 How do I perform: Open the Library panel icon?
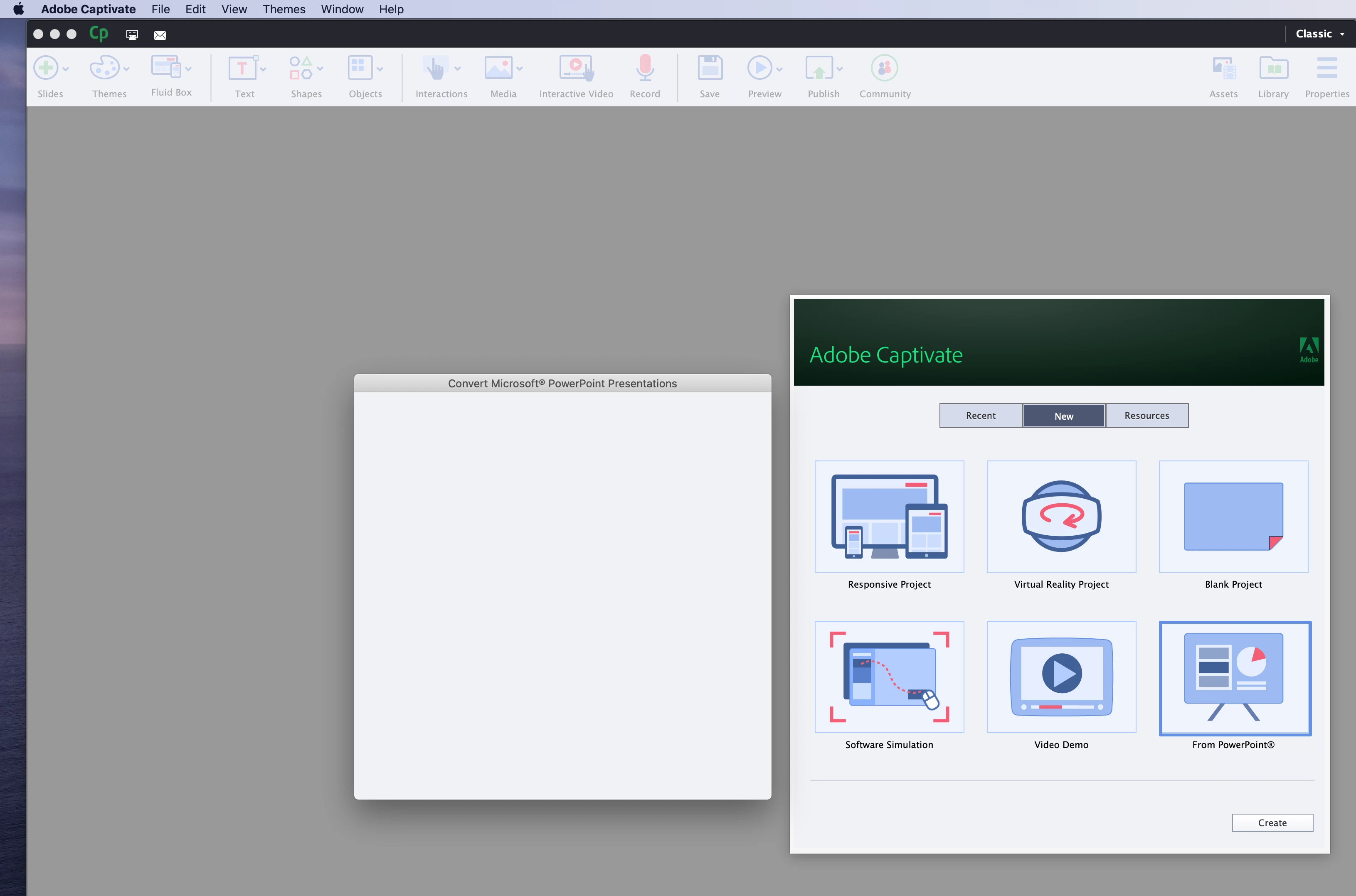[x=1273, y=68]
